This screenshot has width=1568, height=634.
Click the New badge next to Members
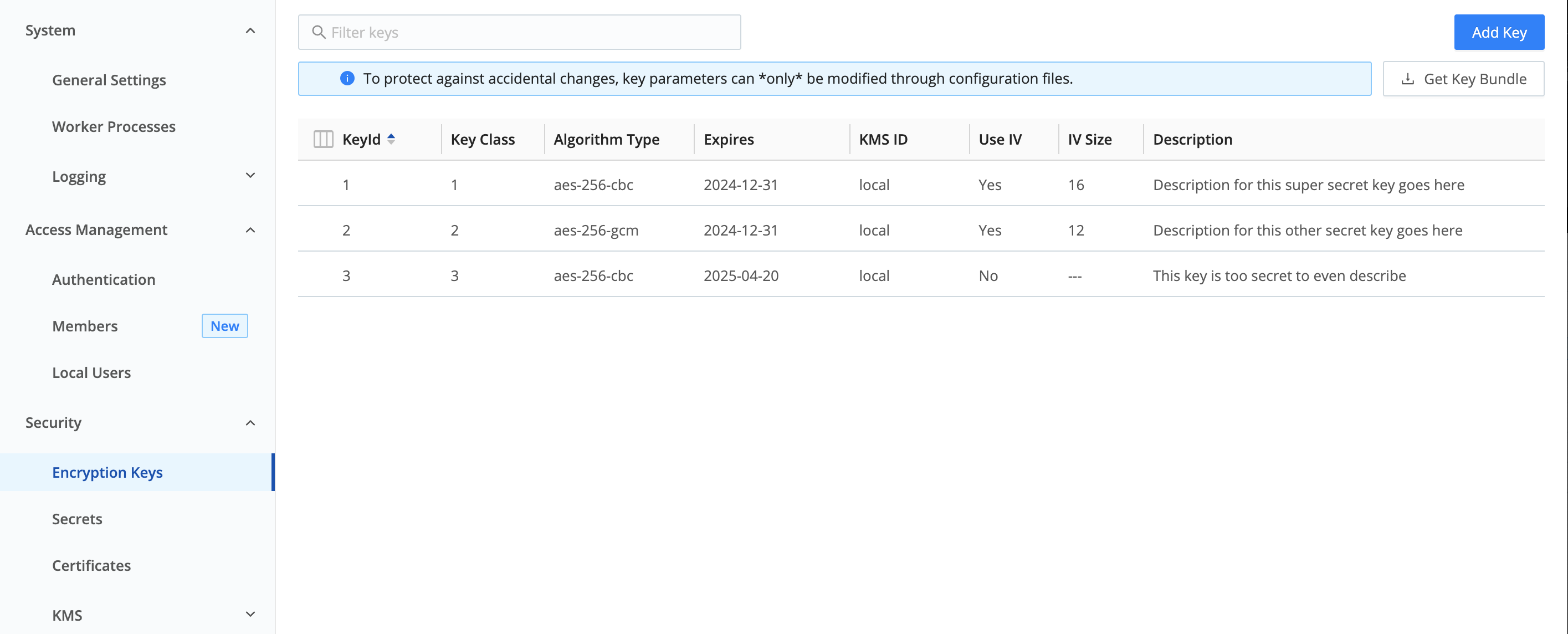(x=224, y=326)
